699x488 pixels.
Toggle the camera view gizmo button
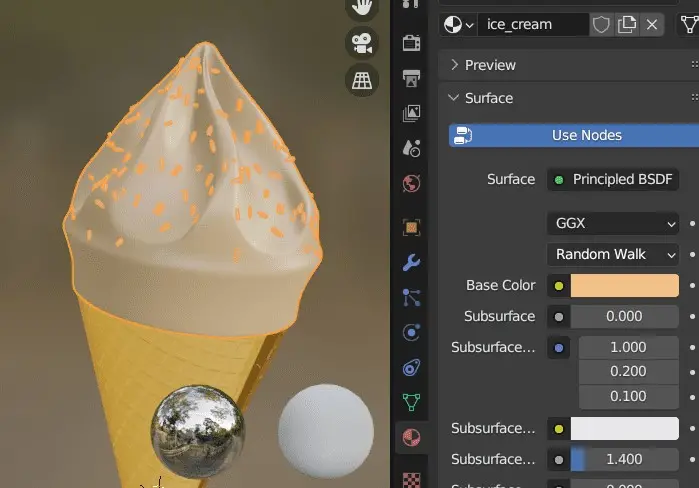[362, 43]
